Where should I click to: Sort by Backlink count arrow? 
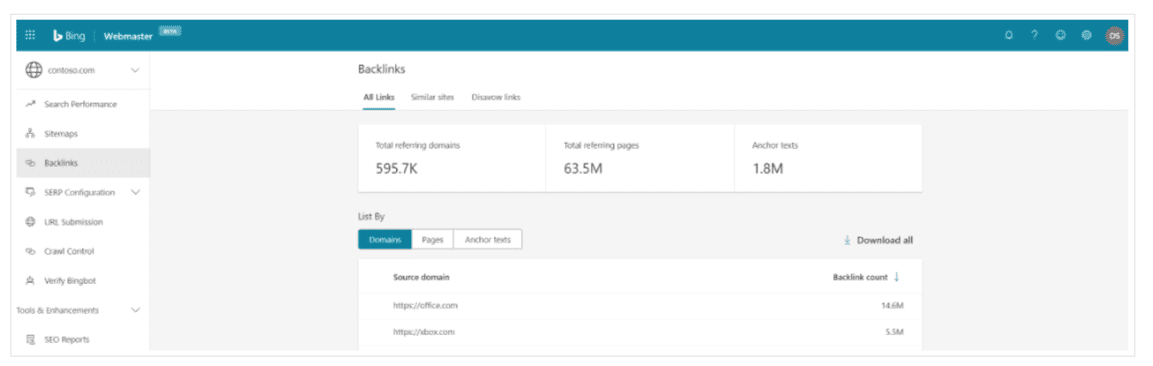[896, 277]
